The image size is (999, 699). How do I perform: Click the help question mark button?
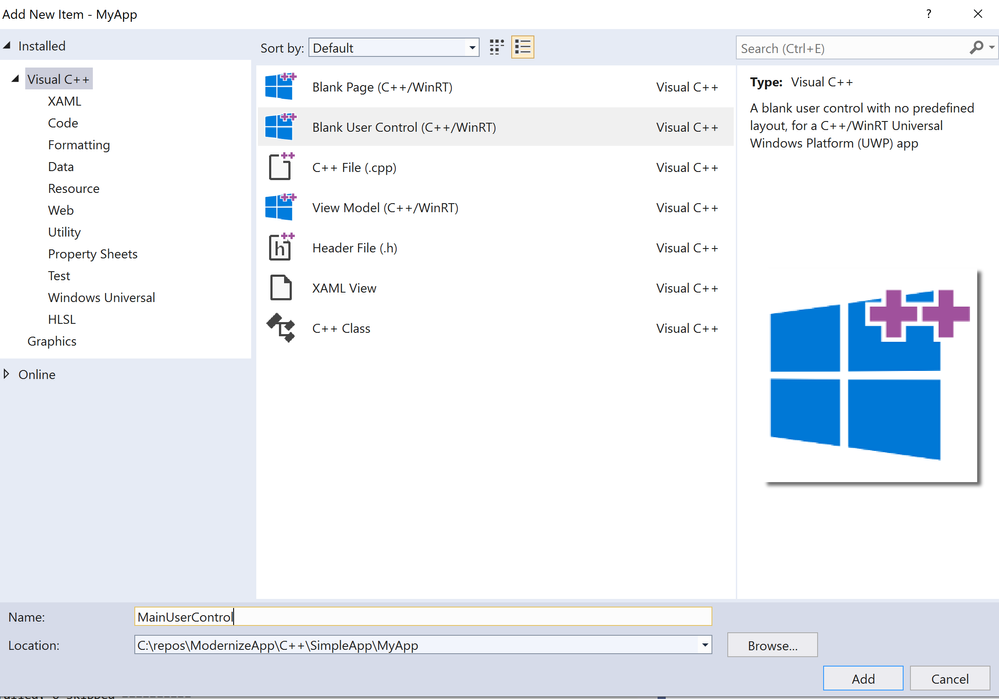(x=928, y=14)
